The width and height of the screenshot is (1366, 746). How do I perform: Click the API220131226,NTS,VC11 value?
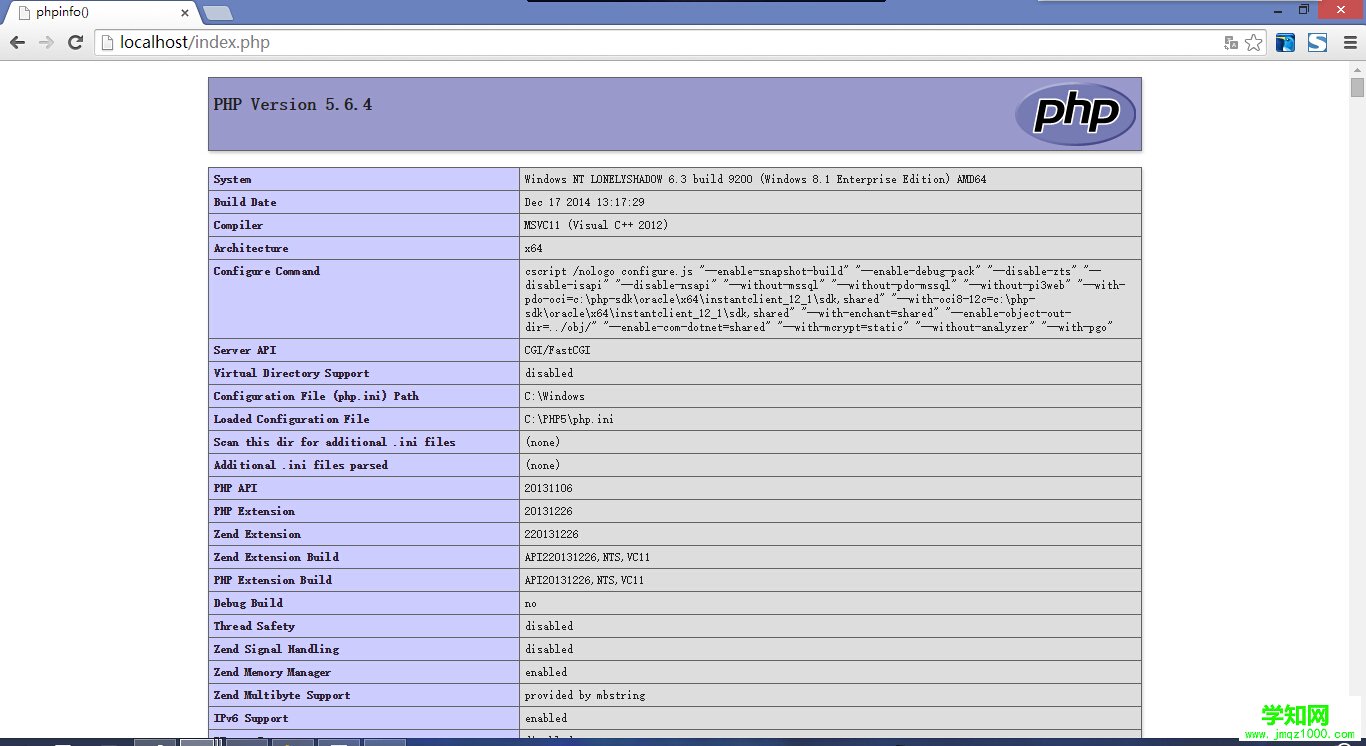[x=587, y=557]
